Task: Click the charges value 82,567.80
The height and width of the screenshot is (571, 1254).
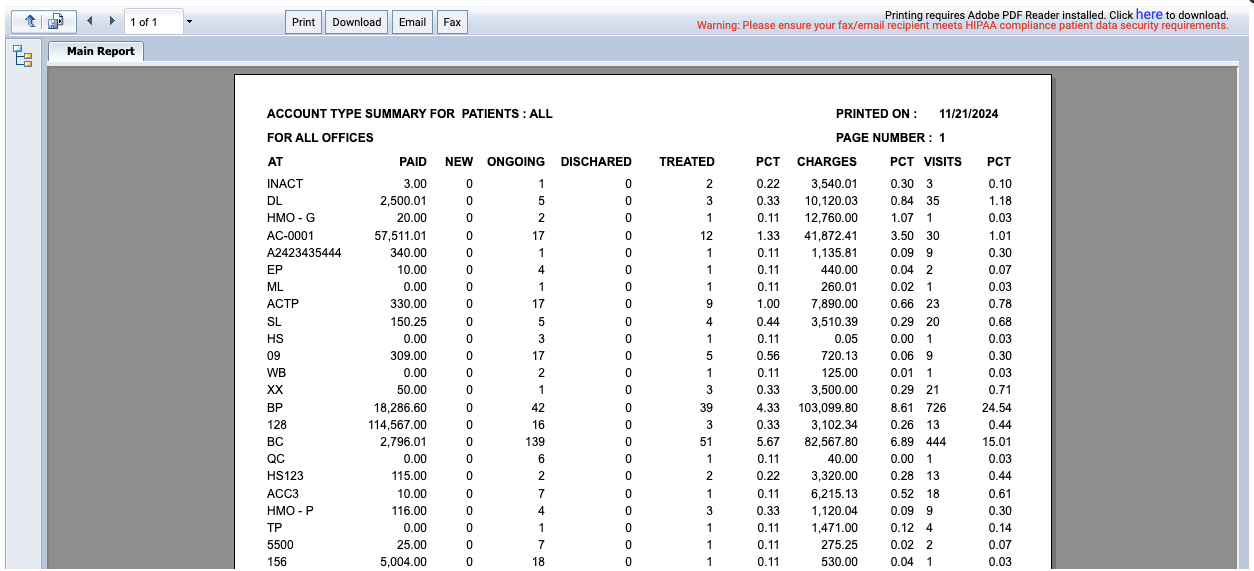Action: tap(830, 442)
